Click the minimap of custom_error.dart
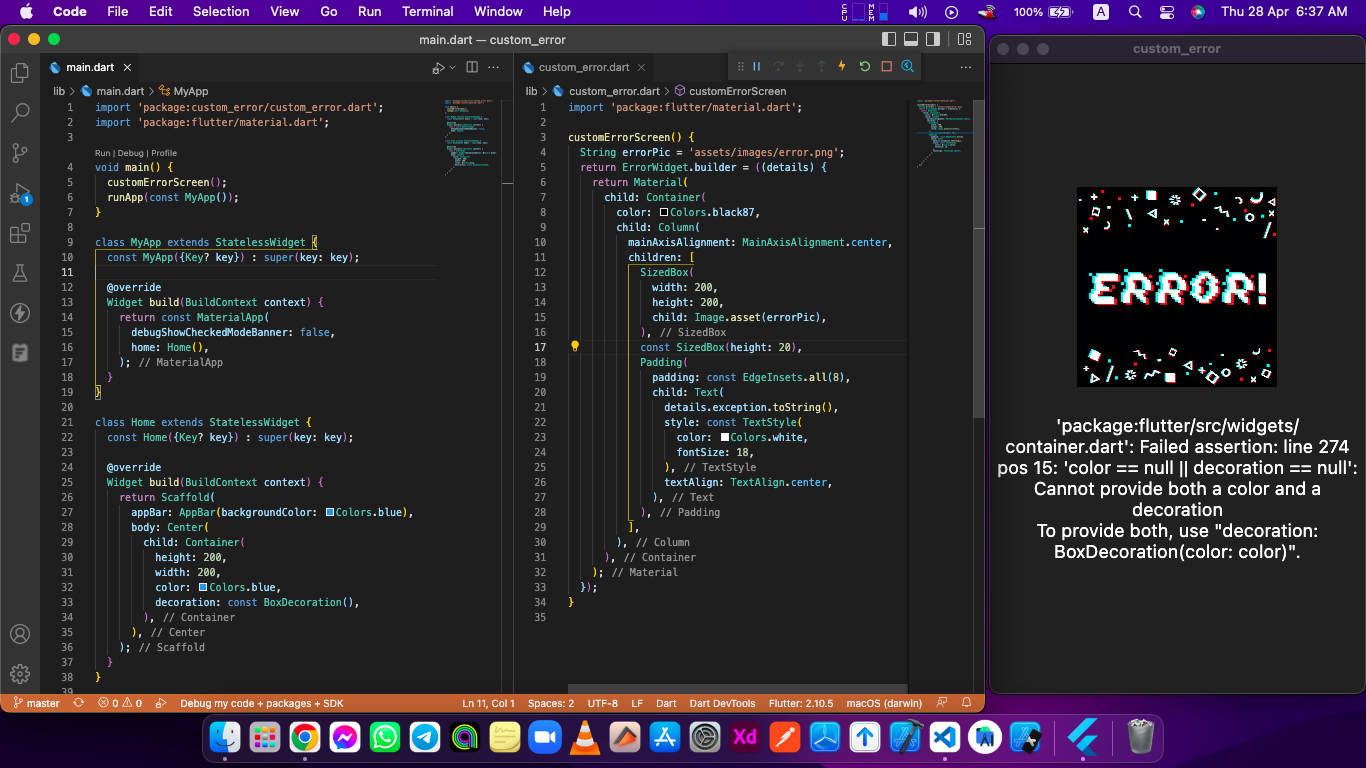The width and height of the screenshot is (1366, 768). click(x=944, y=130)
